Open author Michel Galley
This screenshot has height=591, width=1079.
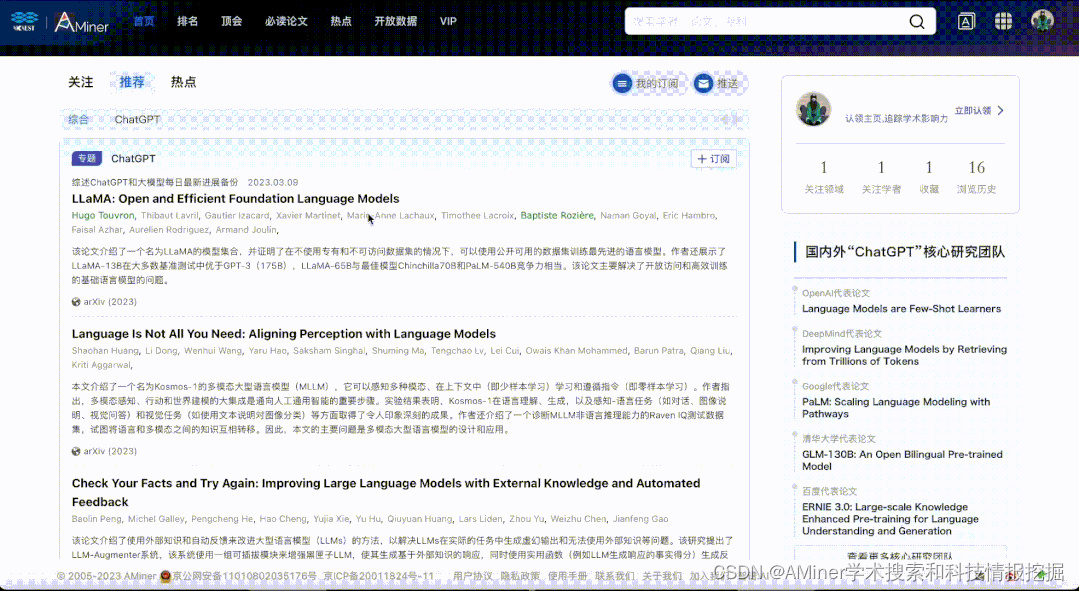click(x=156, y=519)
